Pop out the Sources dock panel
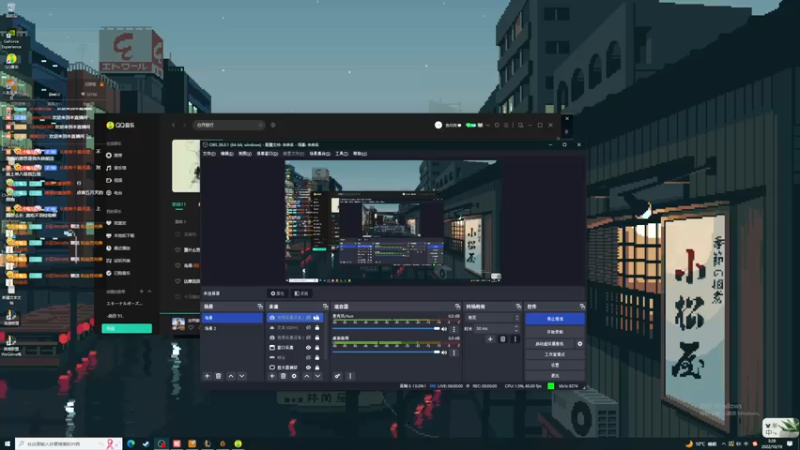 (325, 307)
